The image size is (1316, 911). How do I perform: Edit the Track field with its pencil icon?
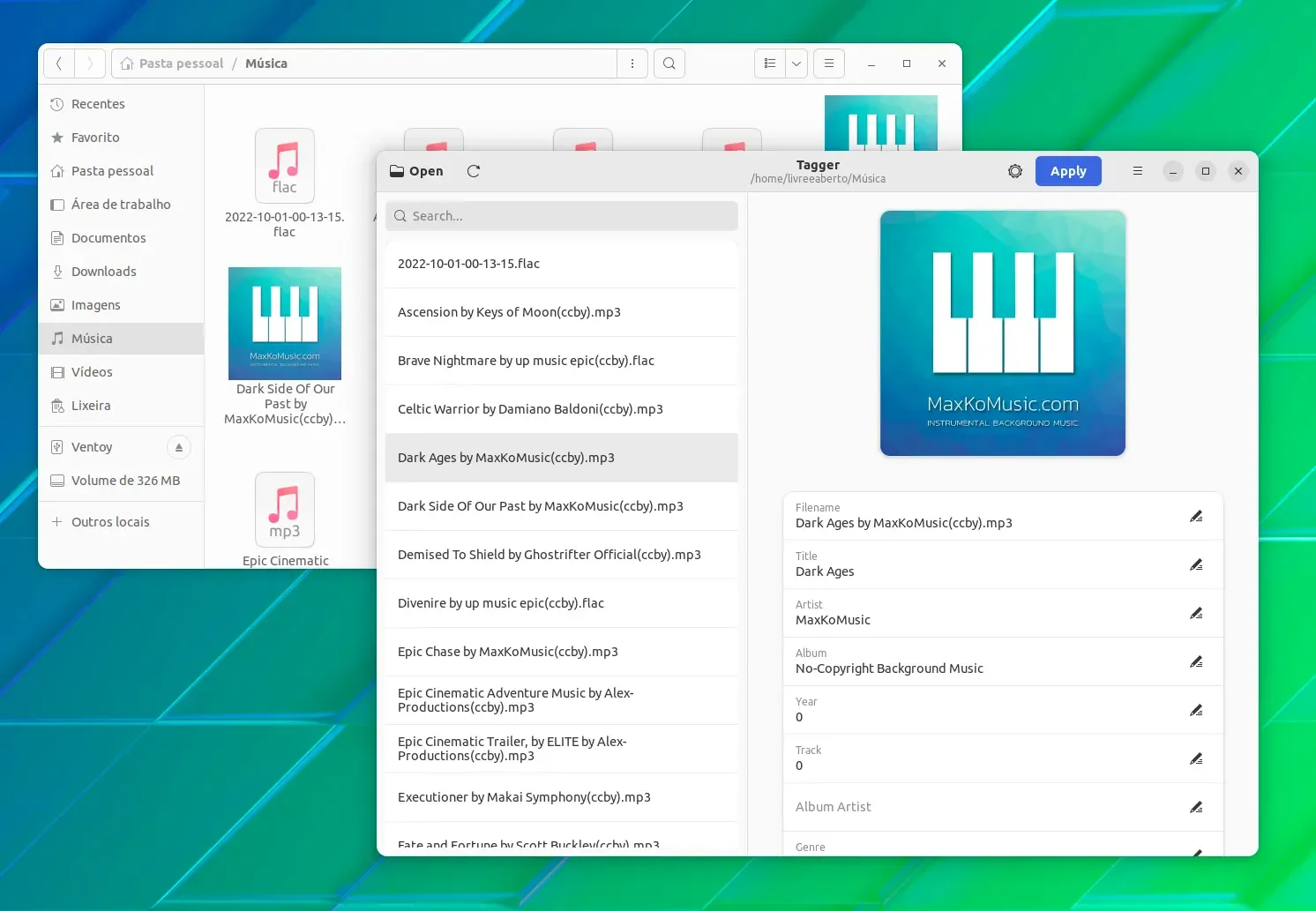[1196, 758]
